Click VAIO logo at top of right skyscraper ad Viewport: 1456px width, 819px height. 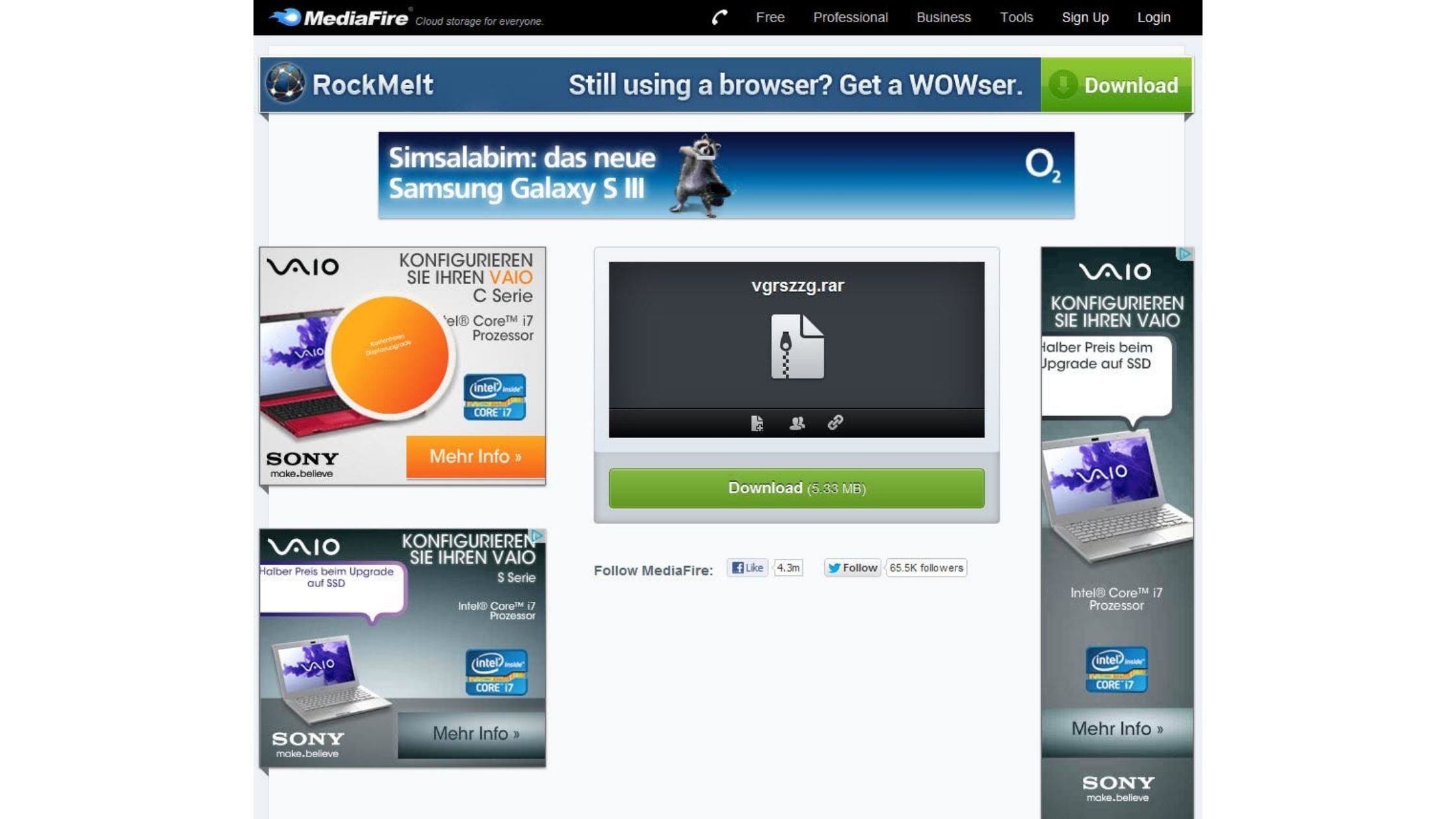point(1115,271)
